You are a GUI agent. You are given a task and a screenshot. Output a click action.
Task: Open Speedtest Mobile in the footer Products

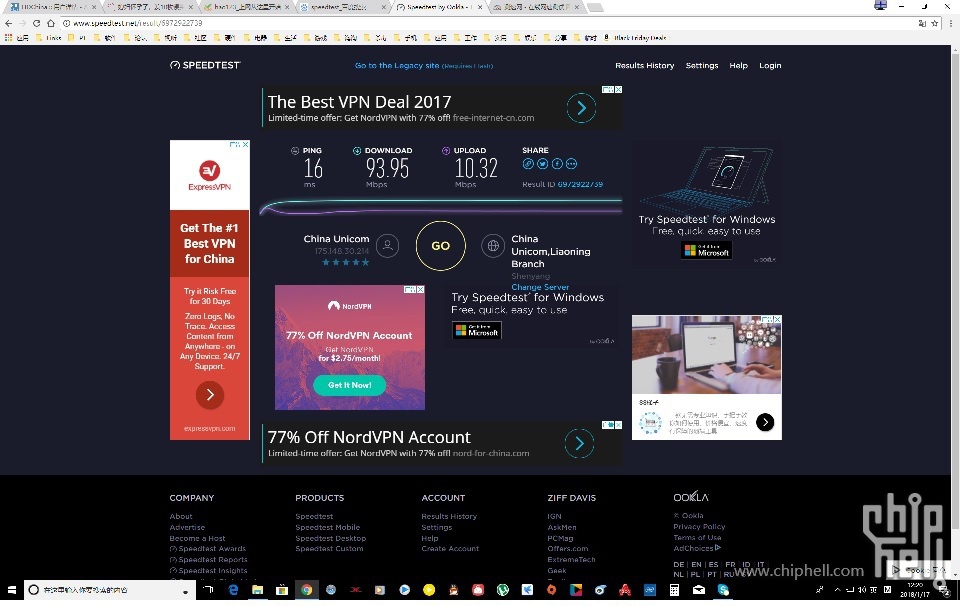point(328,527)
